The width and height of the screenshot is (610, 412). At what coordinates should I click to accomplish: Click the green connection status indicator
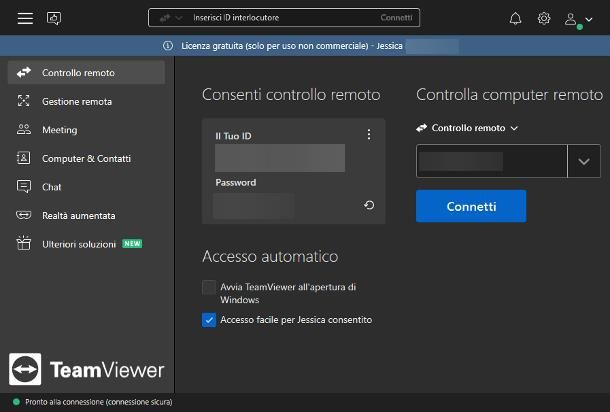16,401
